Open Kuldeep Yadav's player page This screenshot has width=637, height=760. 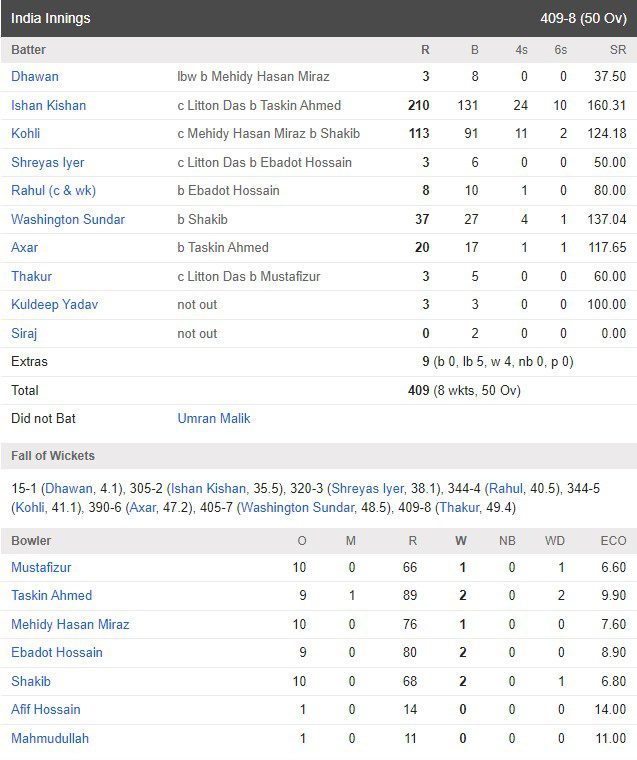coord(54,304)
